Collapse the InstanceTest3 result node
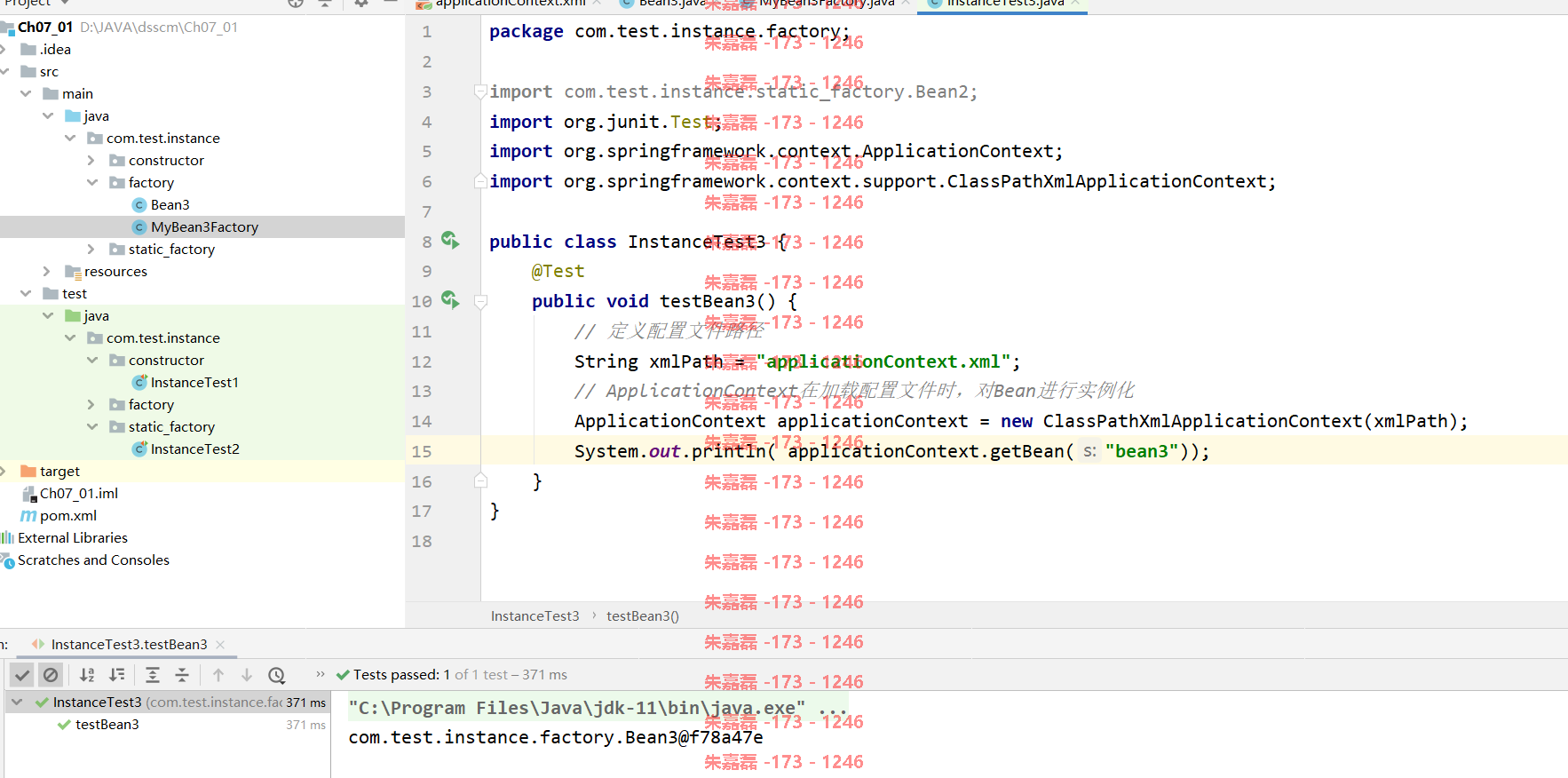The image size is (1568, 778). click(17, 702)
